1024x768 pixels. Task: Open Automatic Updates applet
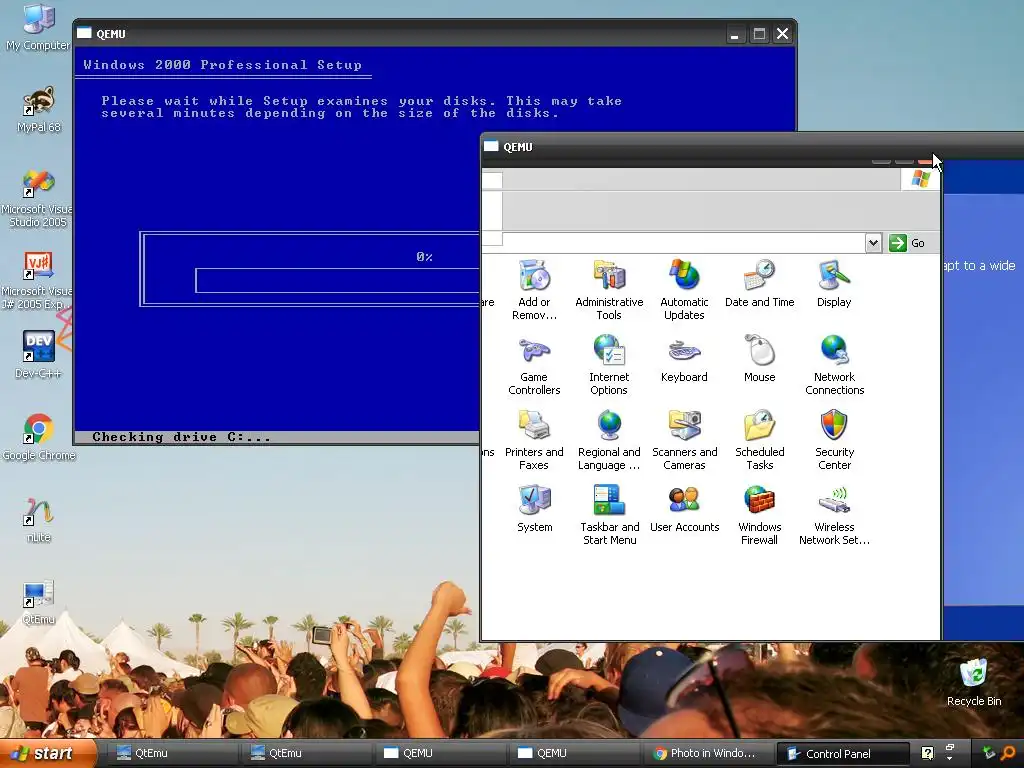pos(684,289)
